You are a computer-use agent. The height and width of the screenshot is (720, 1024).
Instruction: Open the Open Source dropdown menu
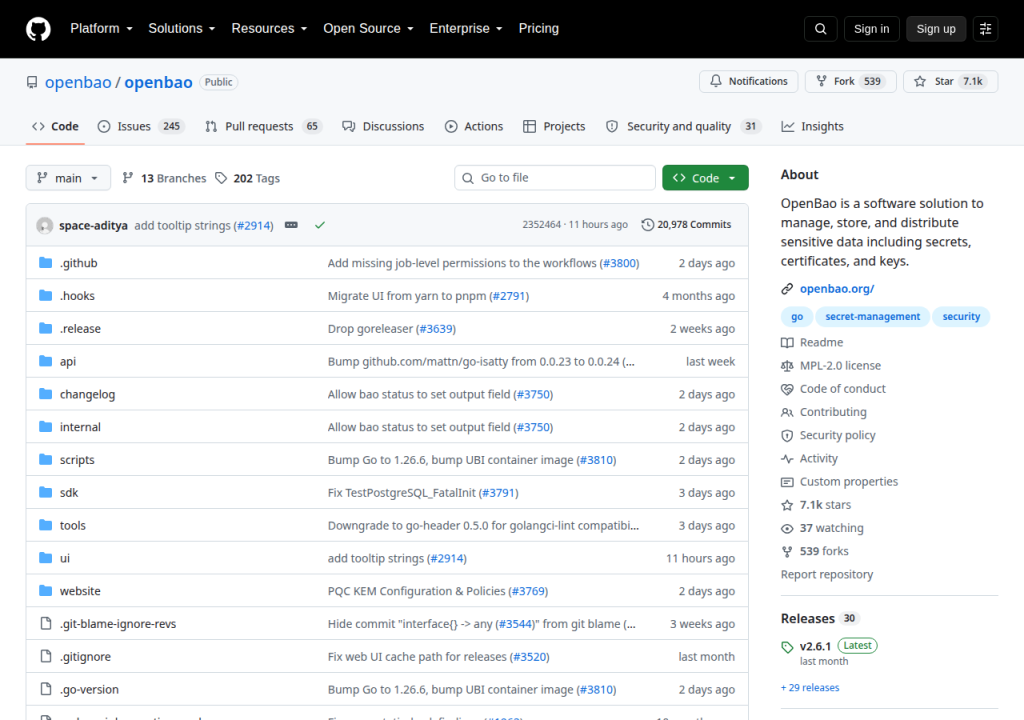click(368, 29)
